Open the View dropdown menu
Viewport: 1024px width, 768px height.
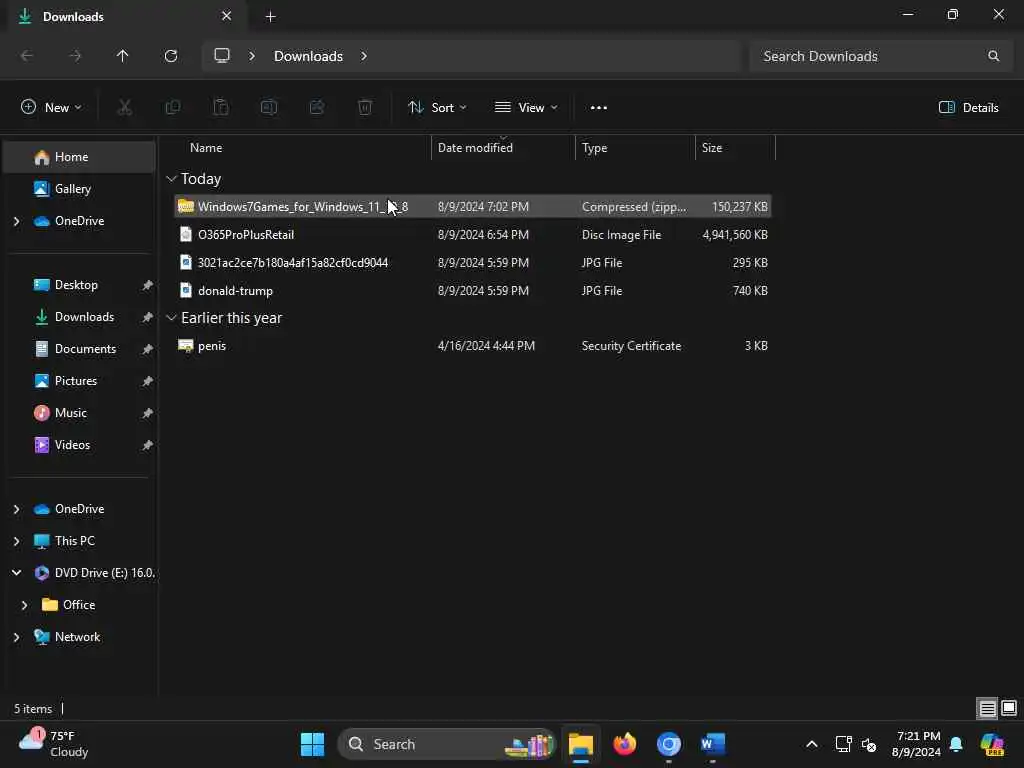526,108
